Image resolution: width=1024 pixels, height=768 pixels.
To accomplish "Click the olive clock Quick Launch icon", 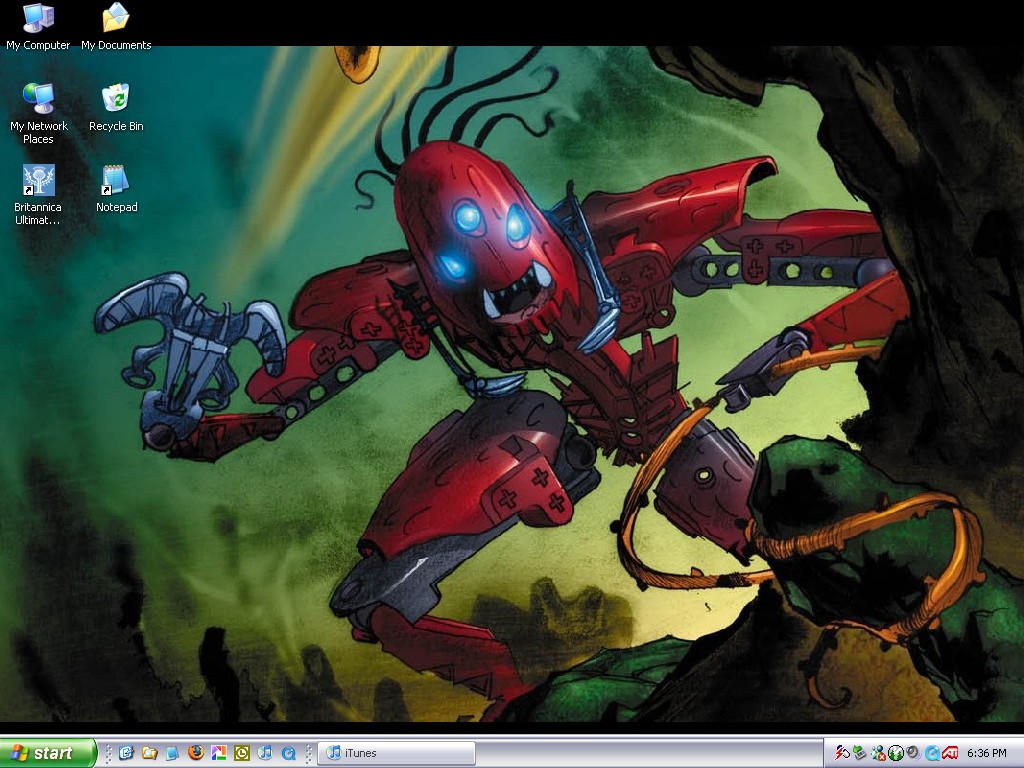I will click(242, 753).
